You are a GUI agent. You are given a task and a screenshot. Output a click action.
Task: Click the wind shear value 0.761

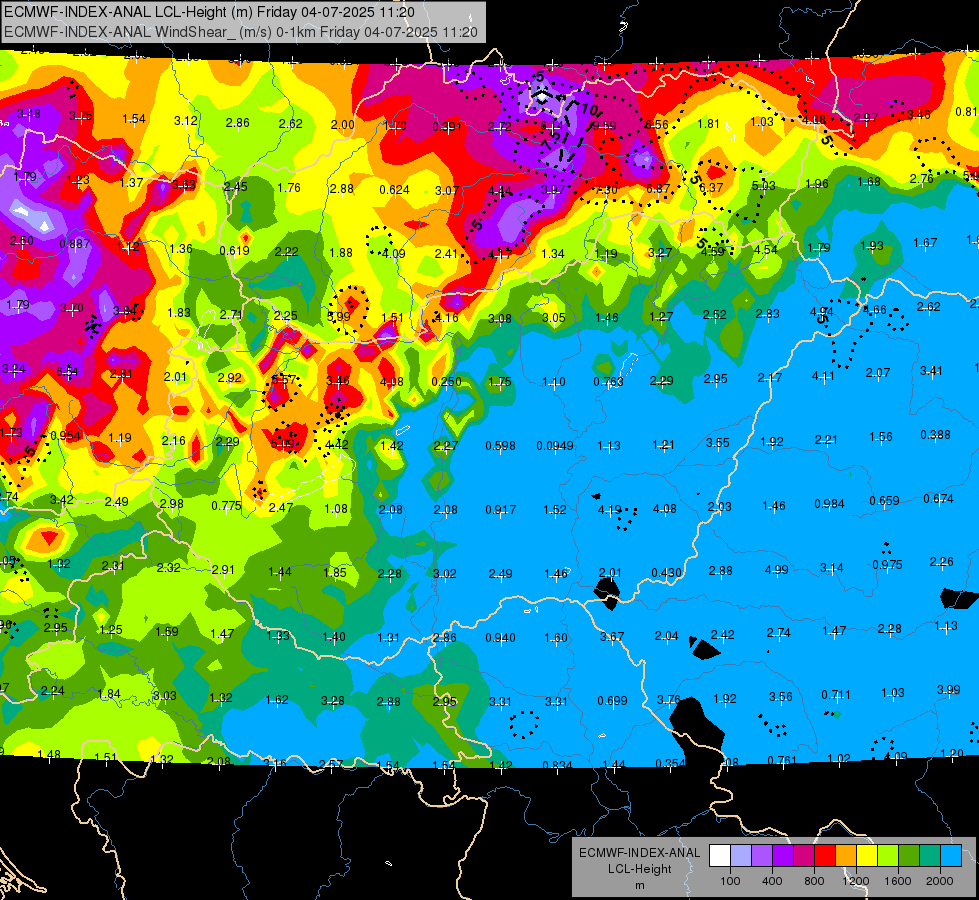click(x=782, y=760)
